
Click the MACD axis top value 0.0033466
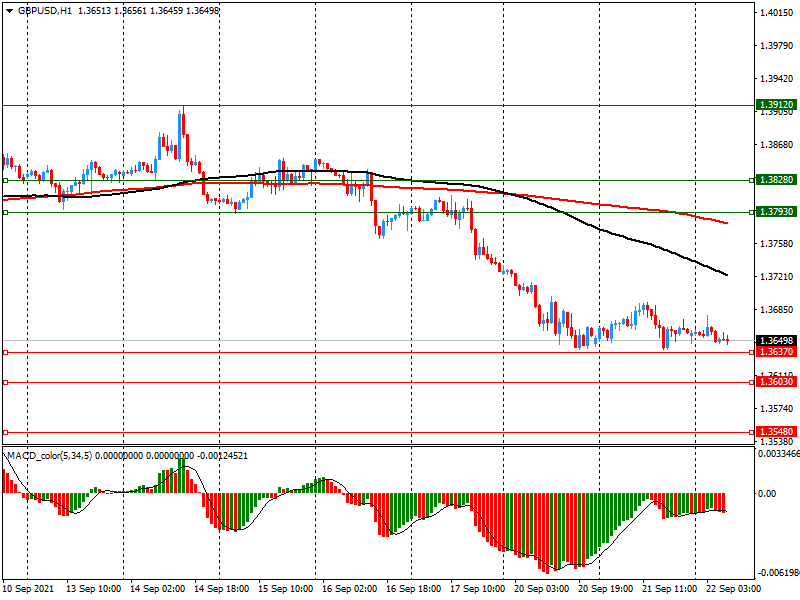[779, 454]
